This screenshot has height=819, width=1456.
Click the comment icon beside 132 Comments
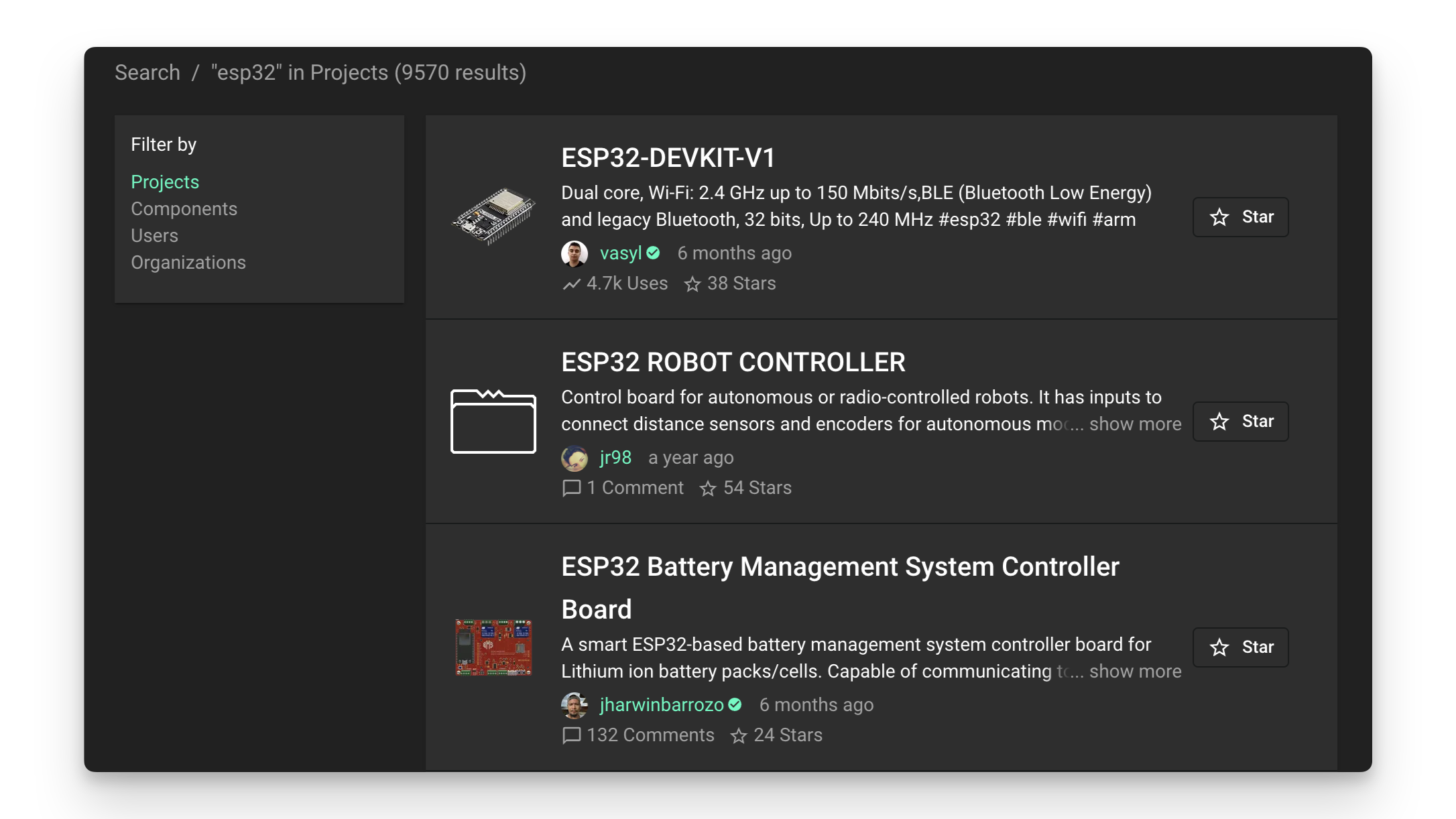[571, 735]
